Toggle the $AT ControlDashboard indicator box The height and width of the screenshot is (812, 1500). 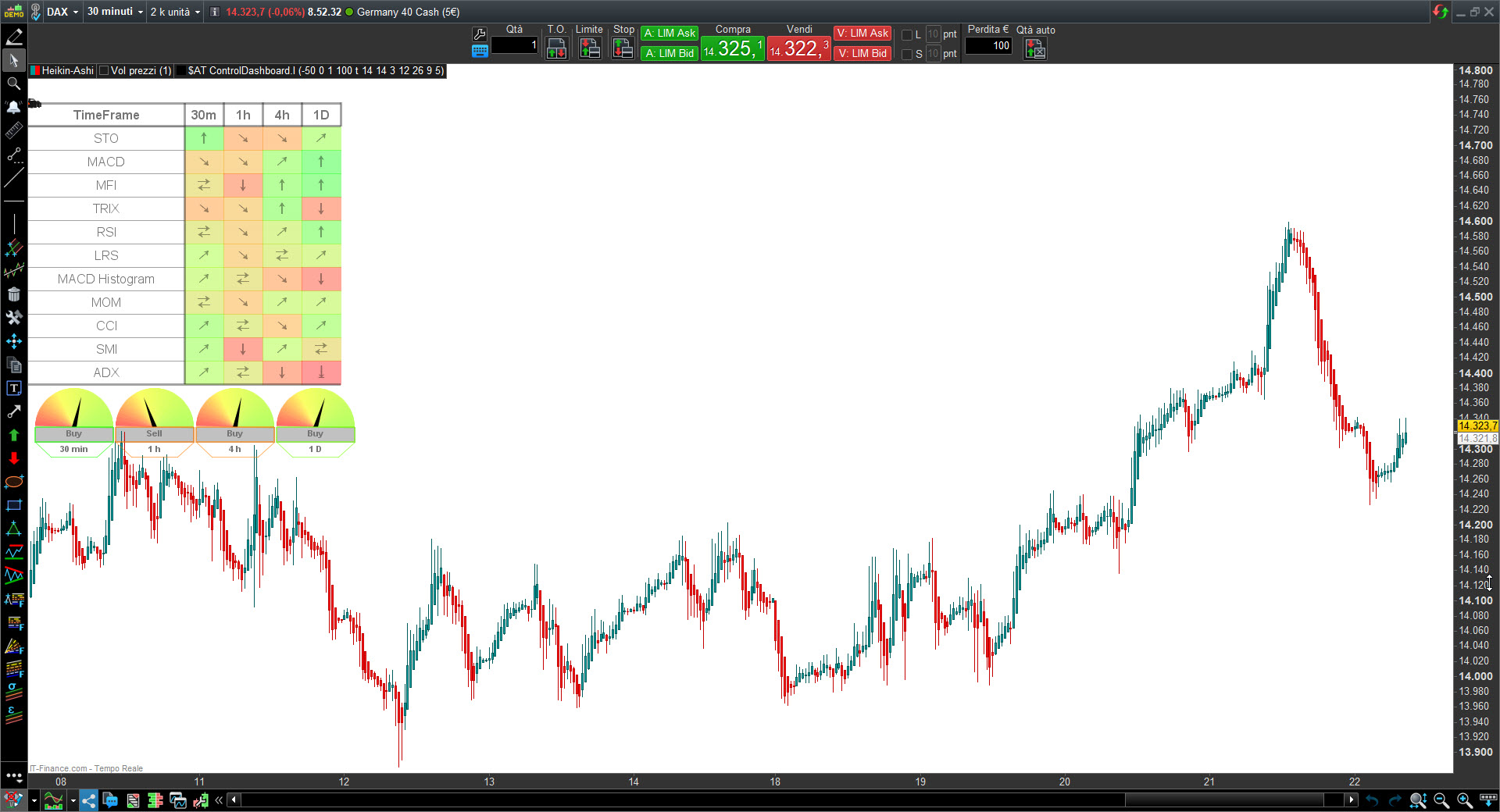(x=181, y=70)
